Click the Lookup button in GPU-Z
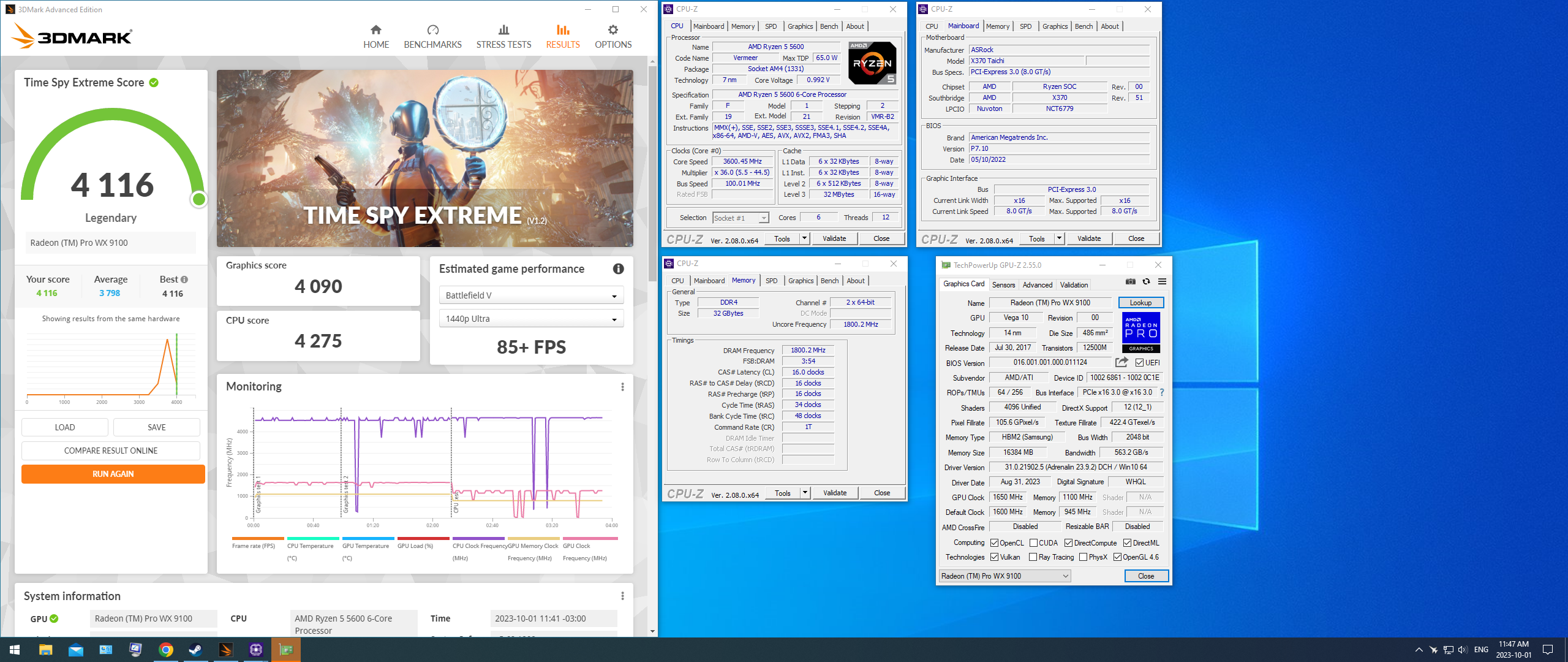This screenshot has width=1568, height=662. click(1140, 303)
